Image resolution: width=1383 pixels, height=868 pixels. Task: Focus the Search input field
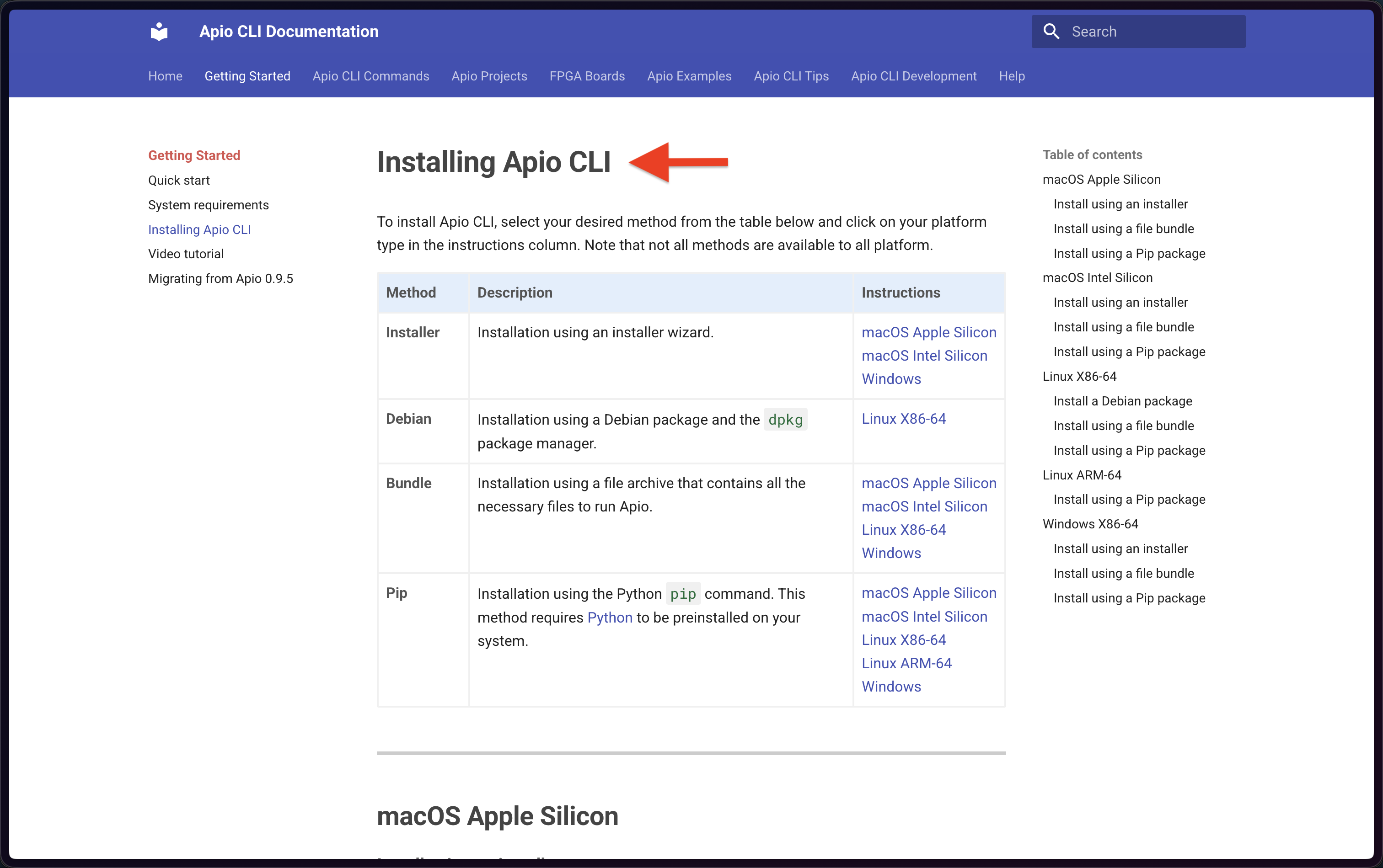(1138, 32)
